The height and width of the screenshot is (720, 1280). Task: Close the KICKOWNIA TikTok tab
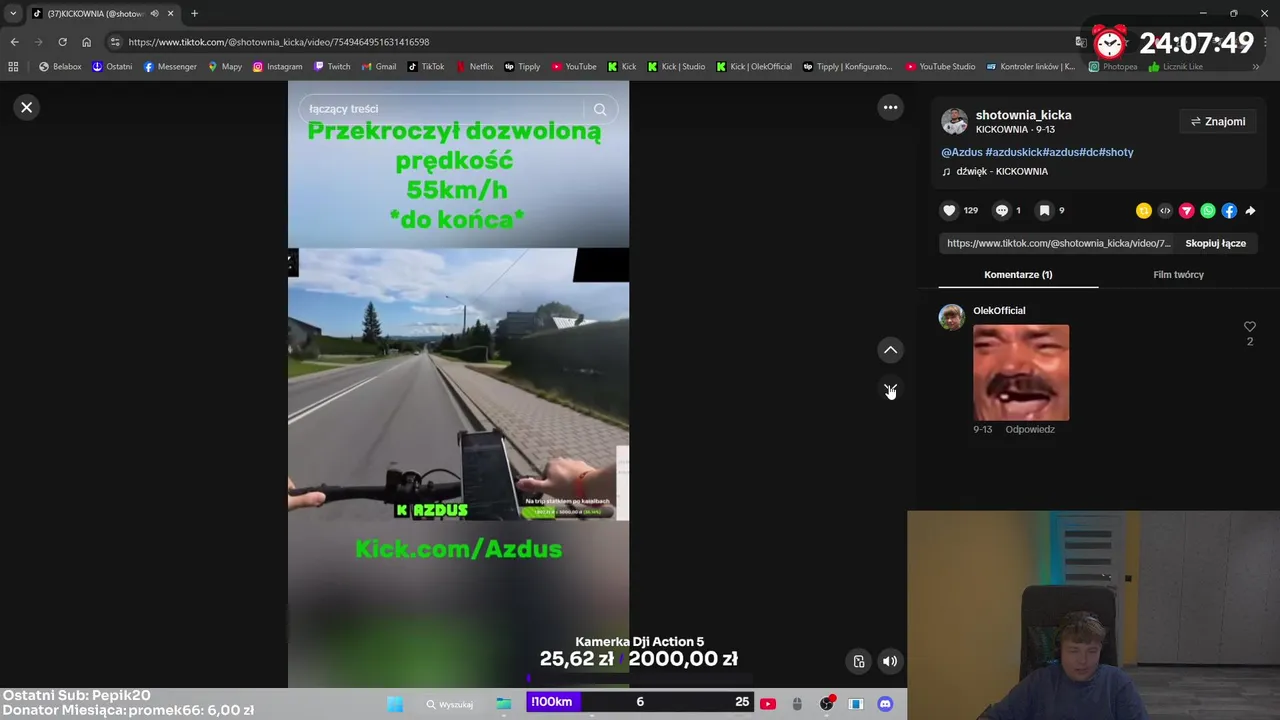coord(170,13)
